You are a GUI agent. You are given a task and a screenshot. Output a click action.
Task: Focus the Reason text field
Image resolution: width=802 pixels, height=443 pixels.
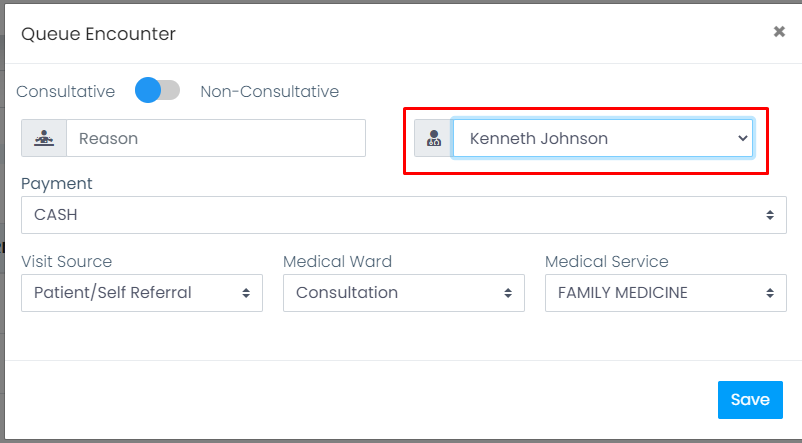click(x=216, y=138)
